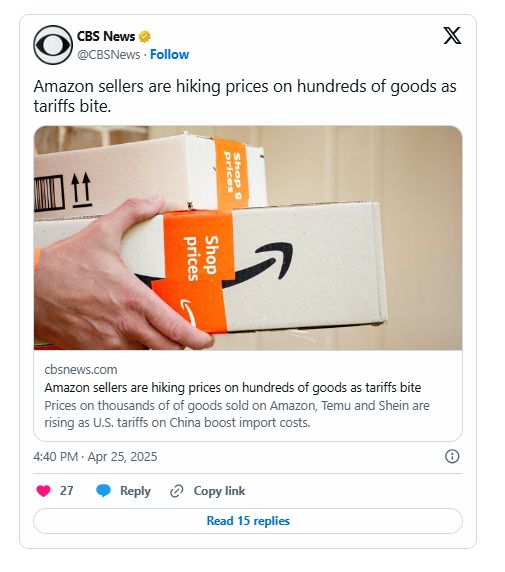Open the CBS News display name
Image resolution: width=505 pixels, height=572 pixels.
click(106, 36)
